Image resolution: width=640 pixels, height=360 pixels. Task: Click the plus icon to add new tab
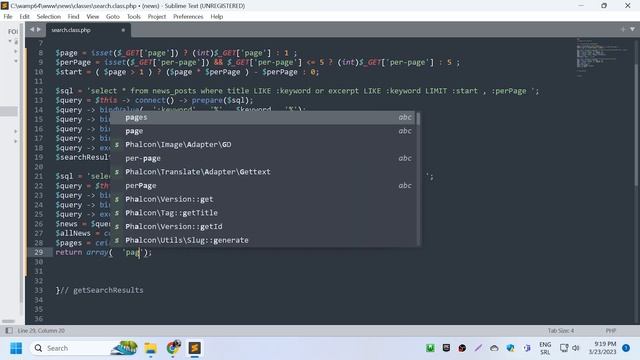[622, 29]
